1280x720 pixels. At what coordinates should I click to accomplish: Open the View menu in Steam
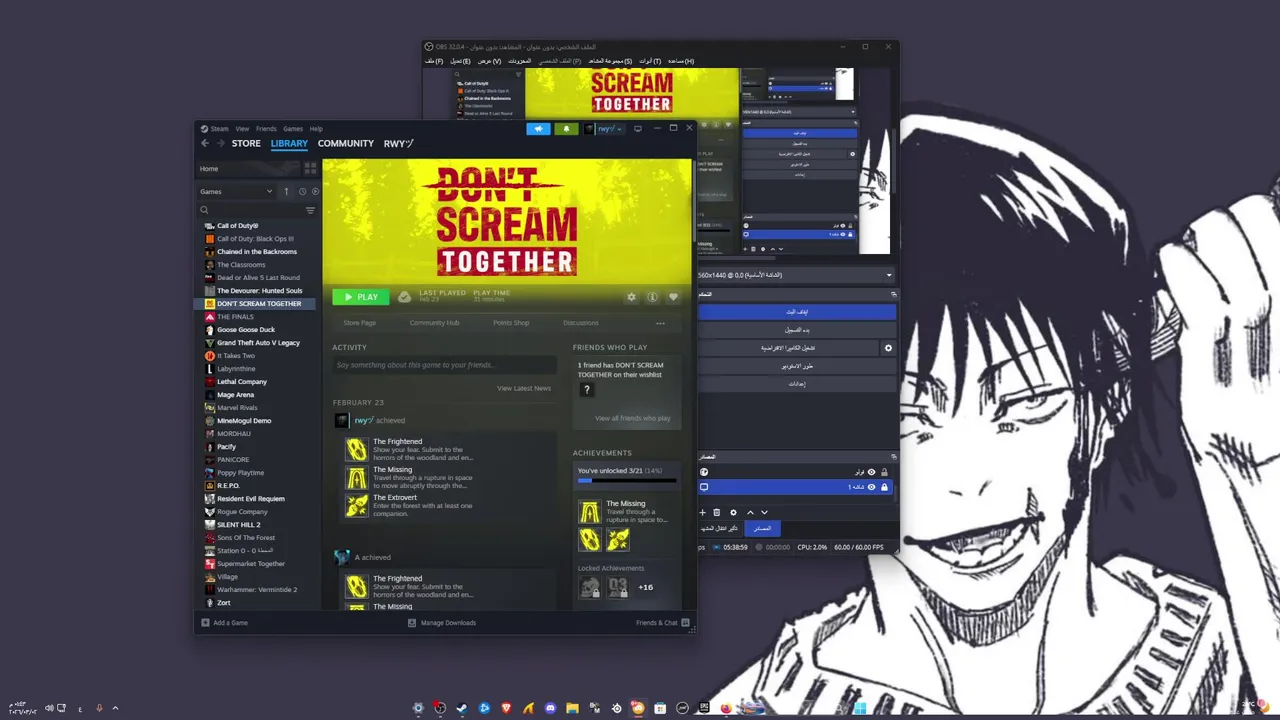242,129
